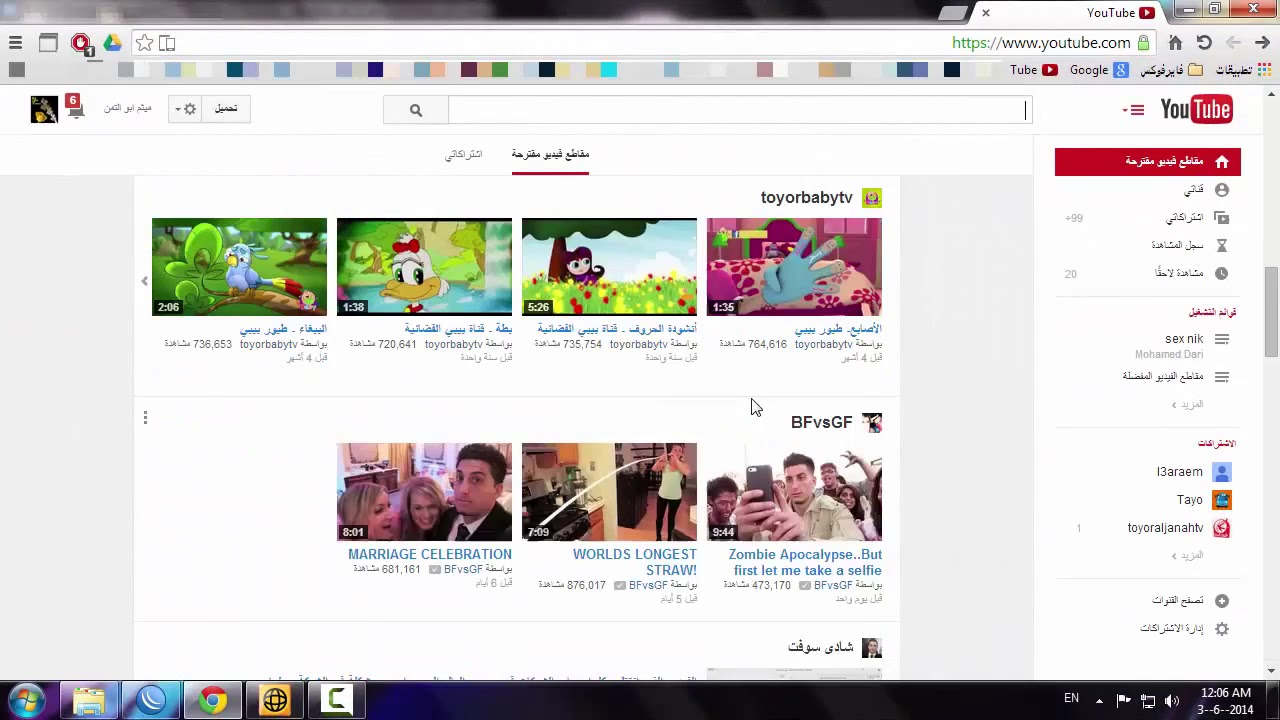Viewport: 1280px width, 720px height.
Task: Click the BFvsGF channel icon
Action: [872, 423]
